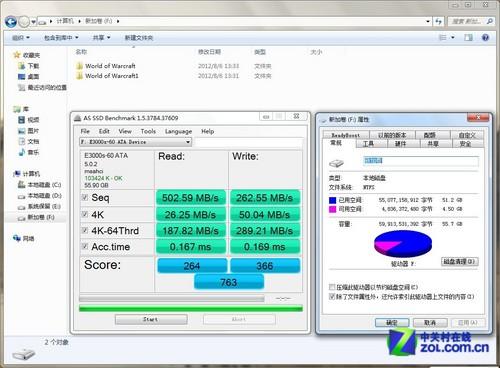Click the 磁盘清理 disk cleanup button
The width and height of the screenshot is (500, 368).
pyautogui.click(x=460, y=261)
